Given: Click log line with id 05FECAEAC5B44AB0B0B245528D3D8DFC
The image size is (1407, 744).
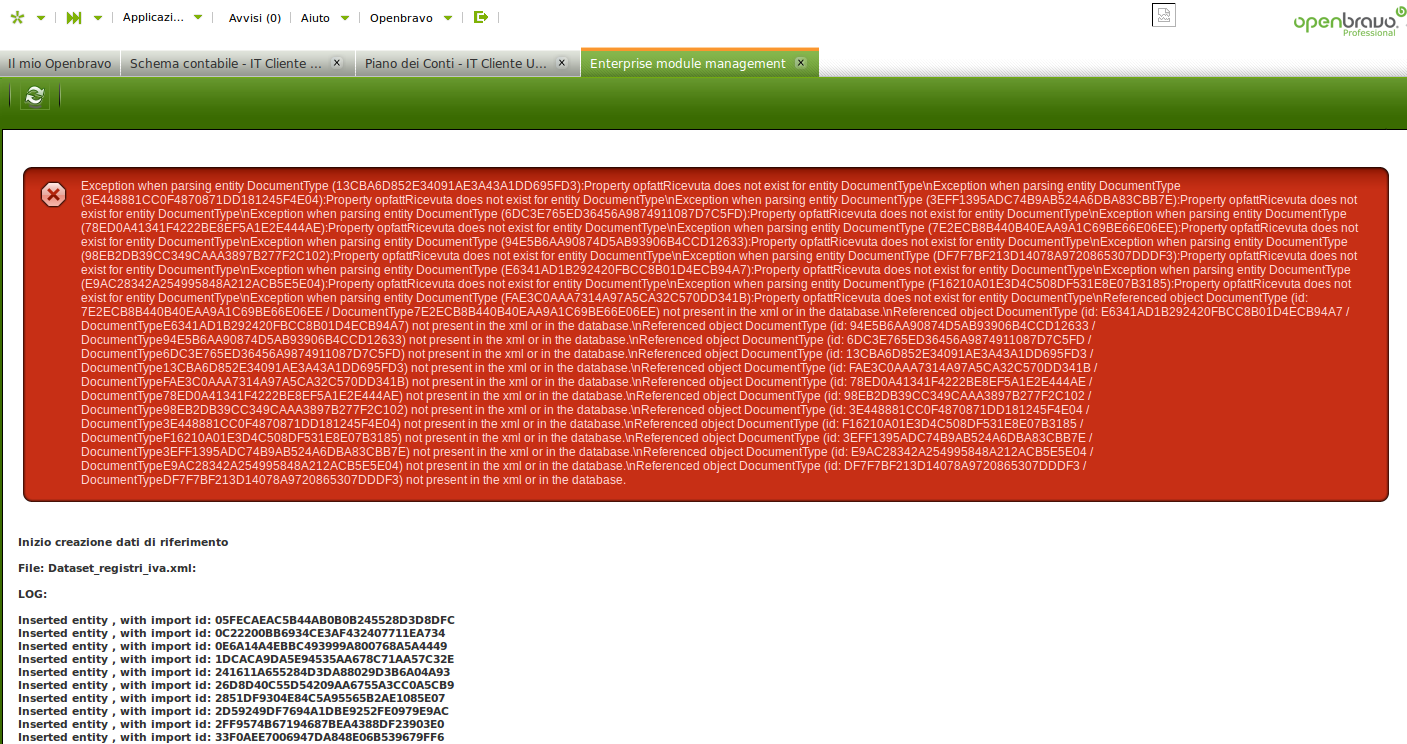Looking at the screenshot, I should click(236, 620).
